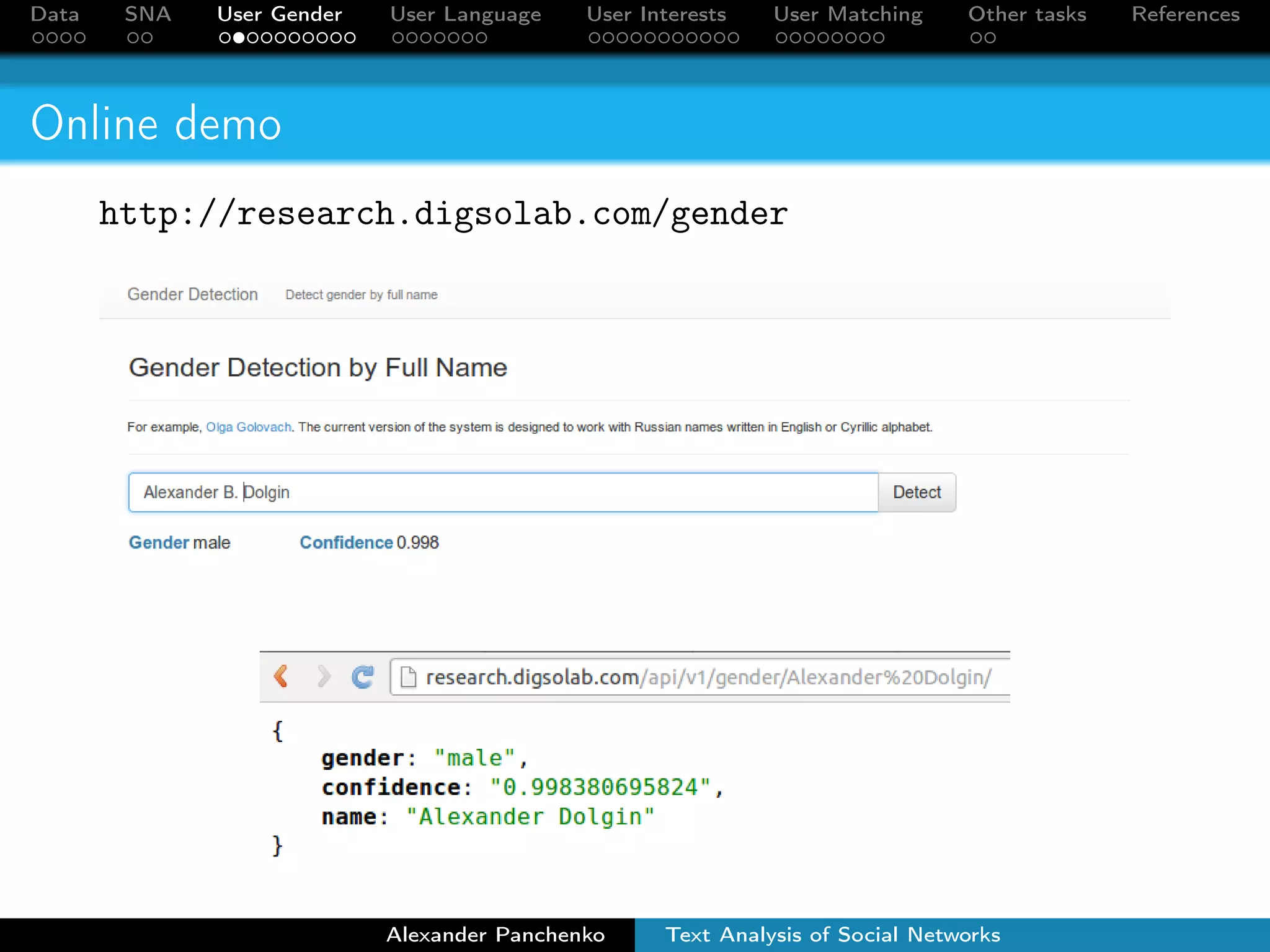Follow the Olga Golovach example link

tap(249, 427)
